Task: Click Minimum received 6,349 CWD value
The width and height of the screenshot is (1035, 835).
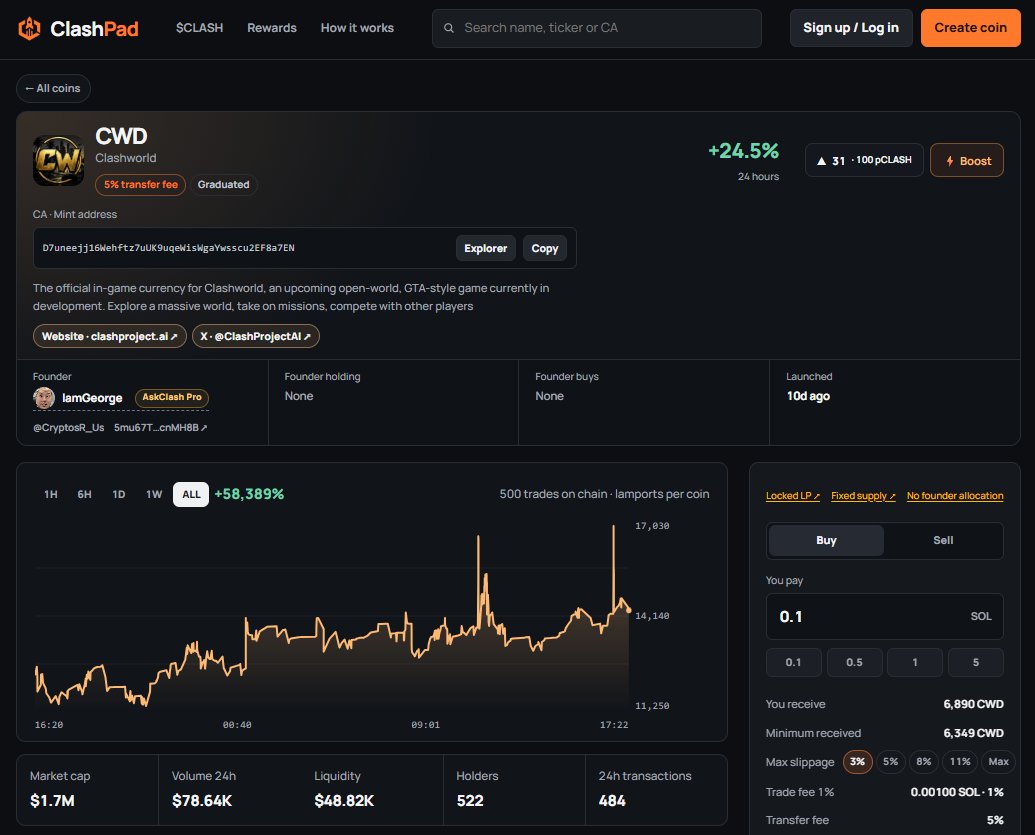Action: (973, 733)
